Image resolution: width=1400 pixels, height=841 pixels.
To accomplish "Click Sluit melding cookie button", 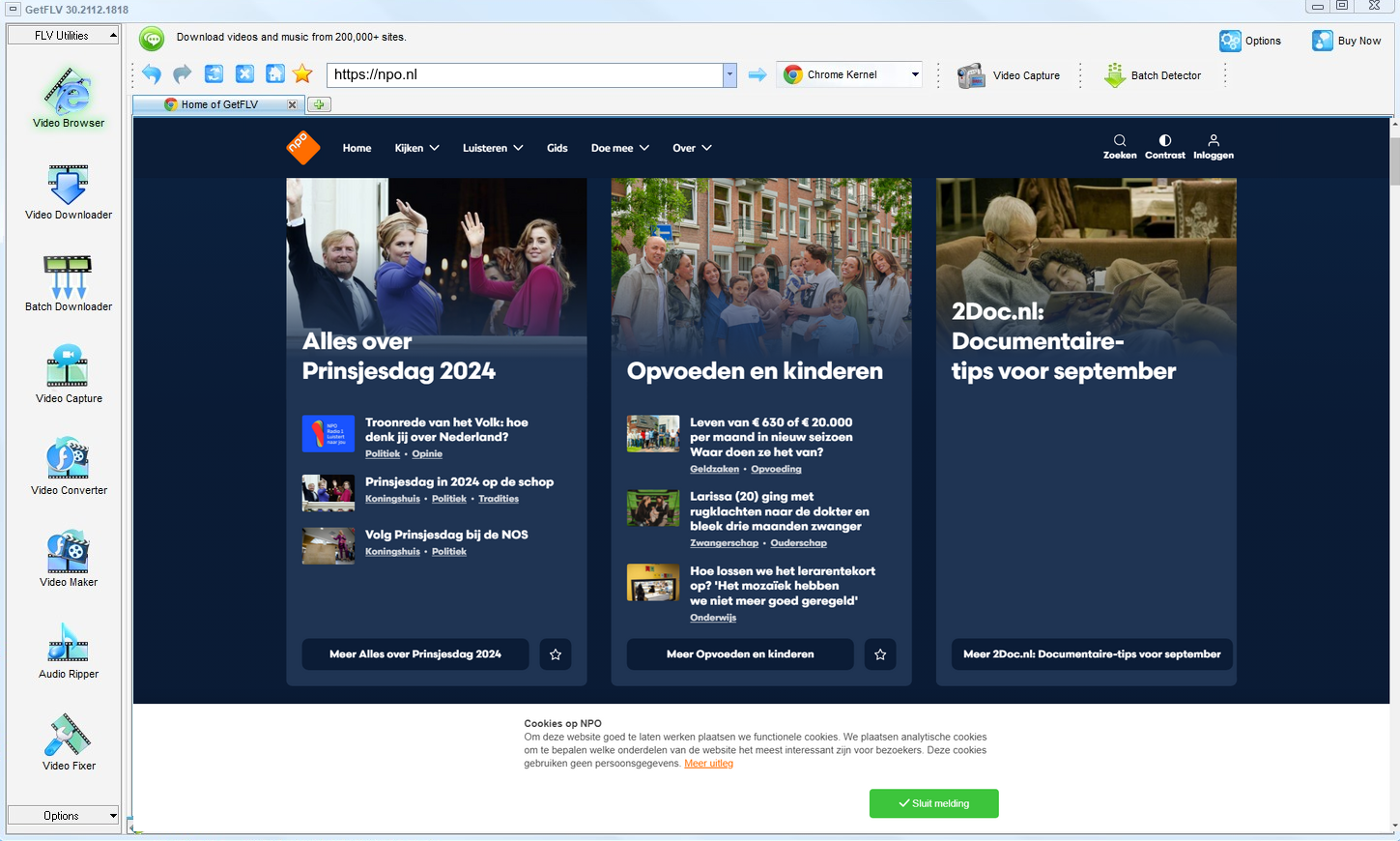I will coord(933,803).
